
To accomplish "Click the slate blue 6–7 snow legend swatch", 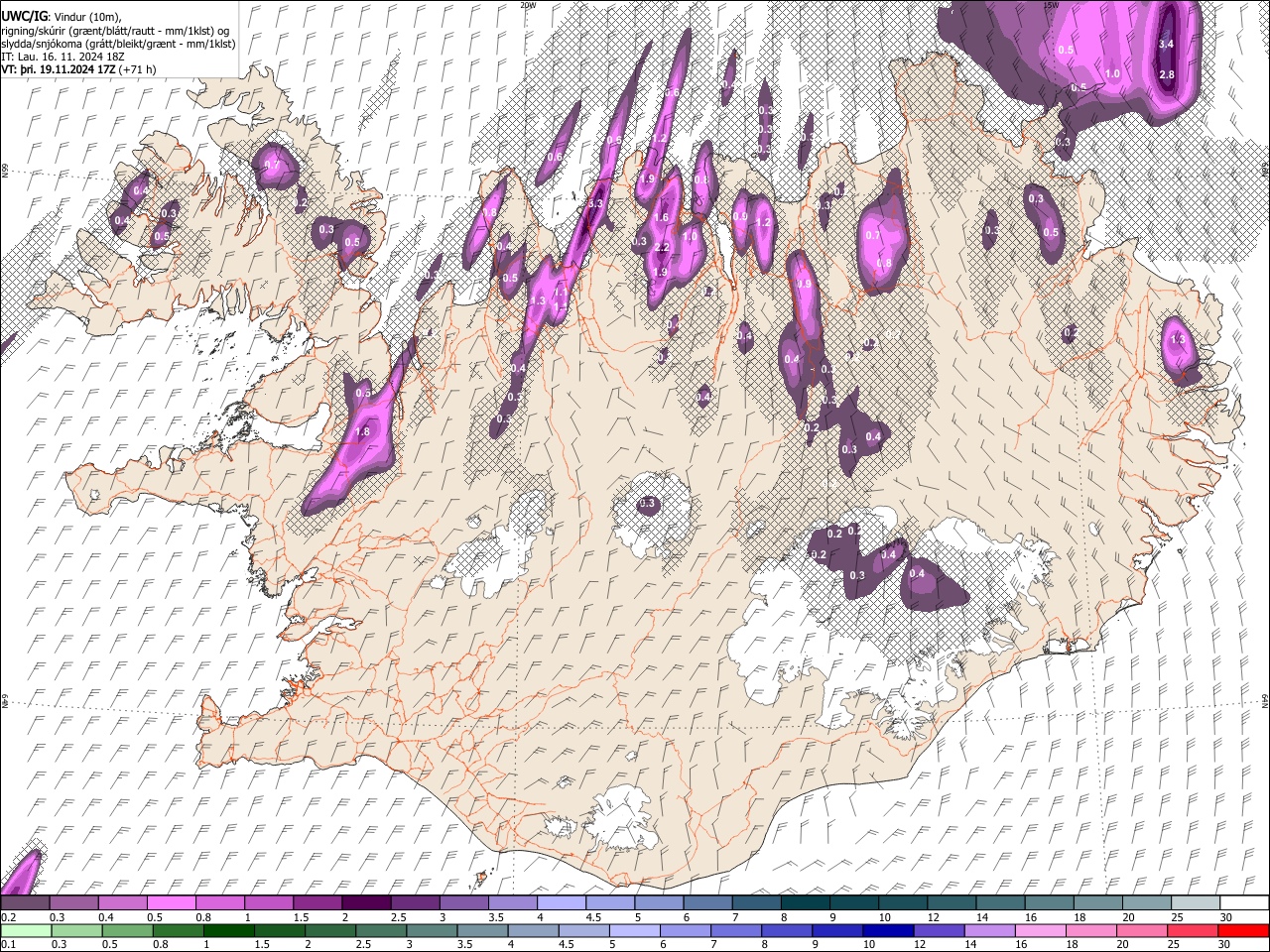I will pos(707,902).
